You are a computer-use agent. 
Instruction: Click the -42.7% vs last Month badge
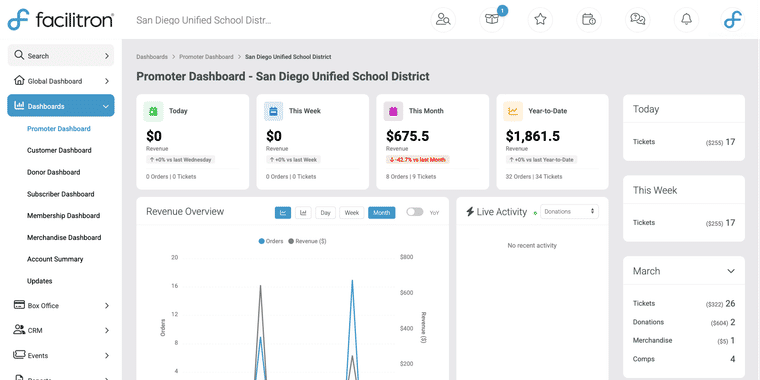tap(418, 159)
